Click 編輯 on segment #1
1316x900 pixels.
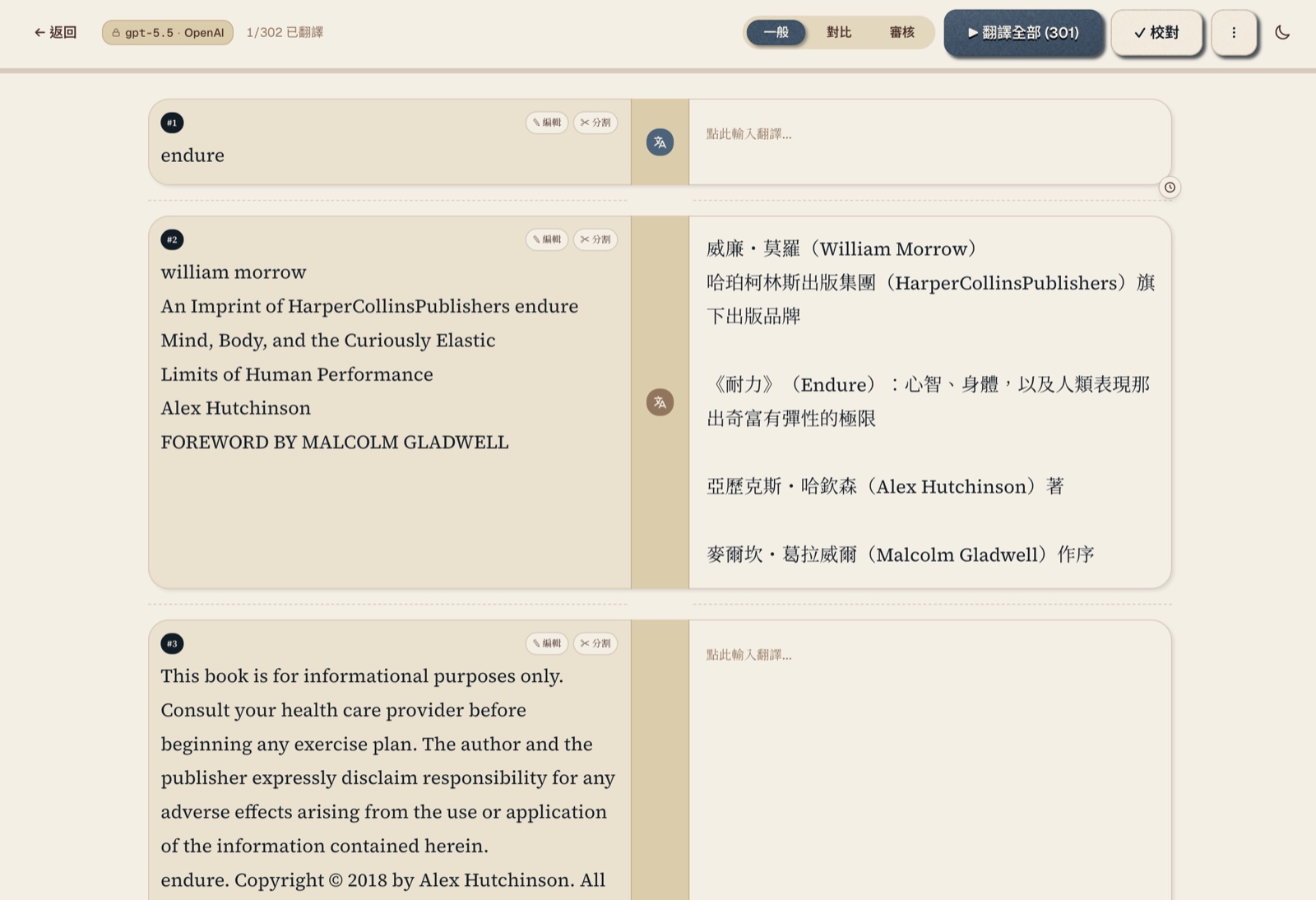[x=547, y=123]
